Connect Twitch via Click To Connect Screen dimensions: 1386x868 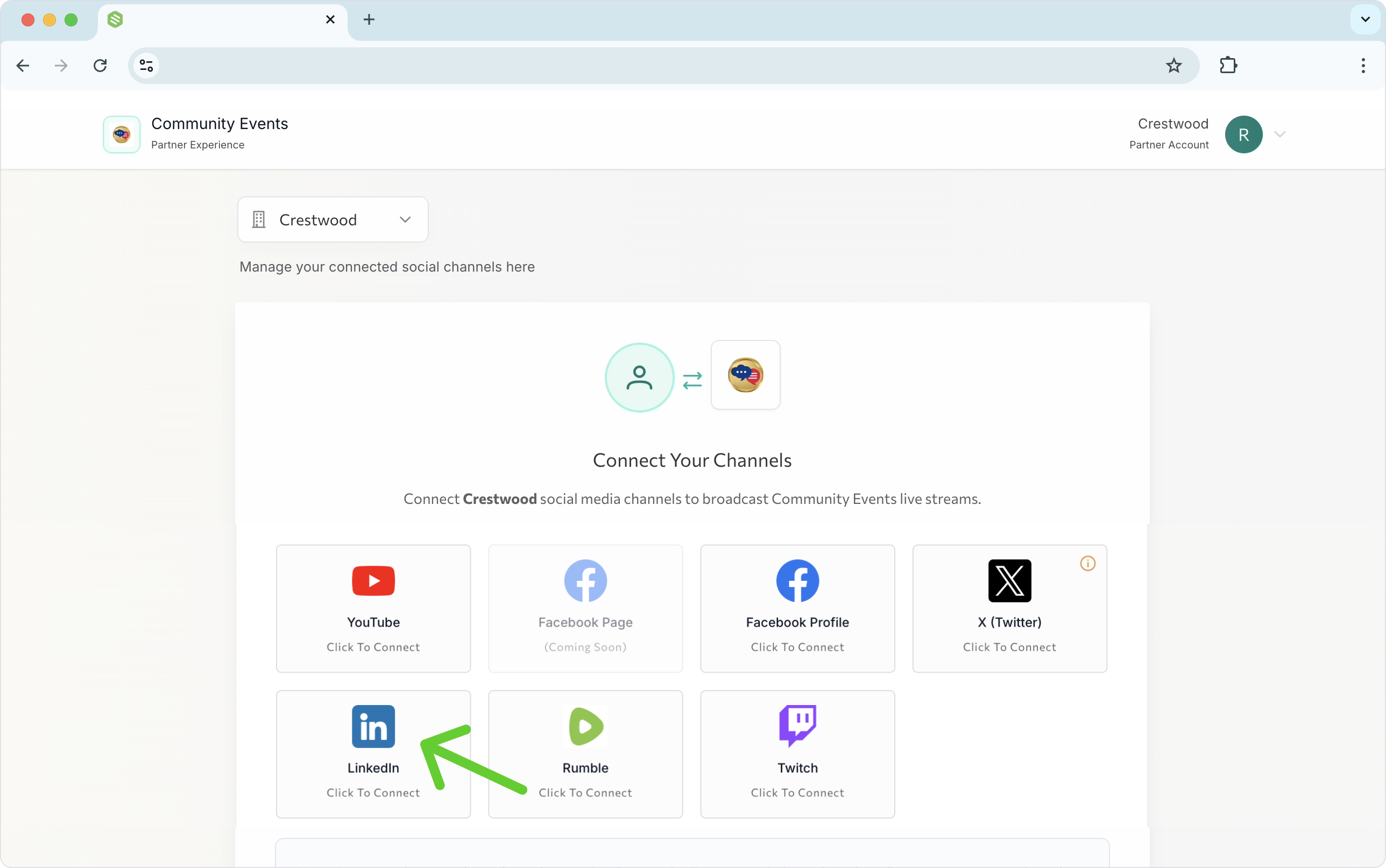(797, 793)
